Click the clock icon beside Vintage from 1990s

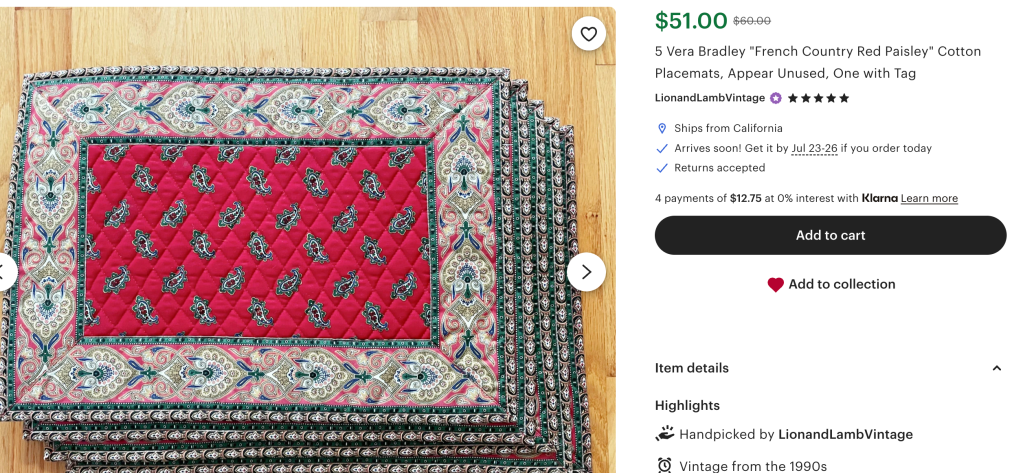click(x=664, y=465)
